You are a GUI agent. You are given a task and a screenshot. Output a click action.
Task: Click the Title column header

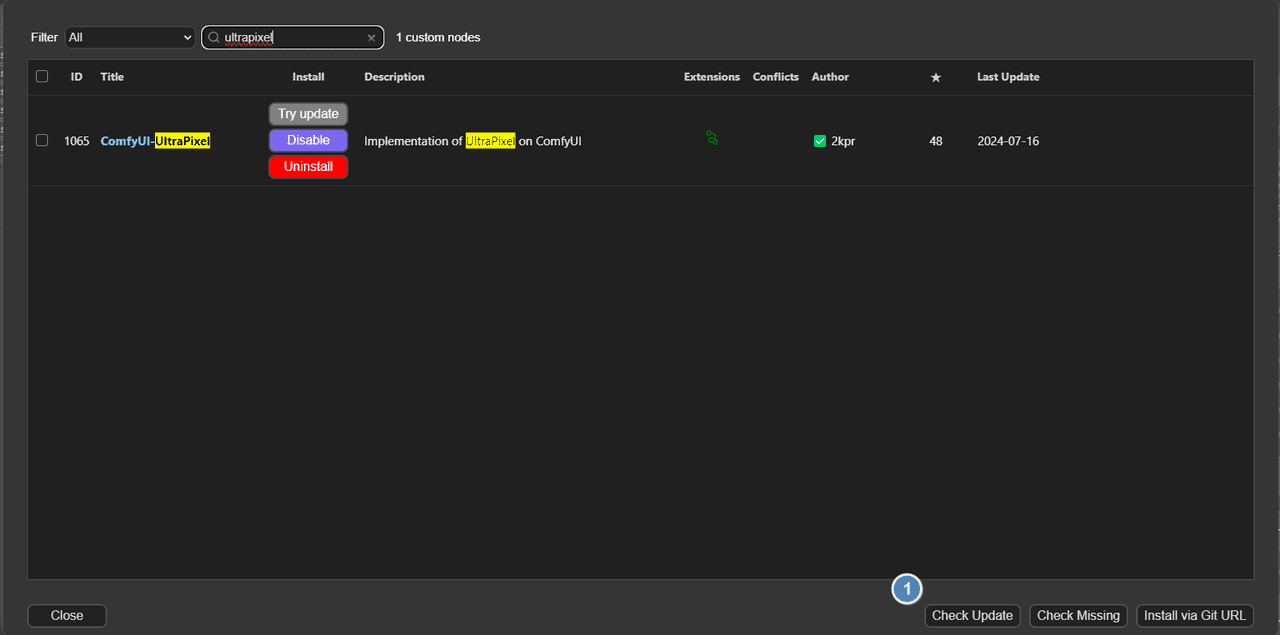pyautogui.click(x=112, y=77)
